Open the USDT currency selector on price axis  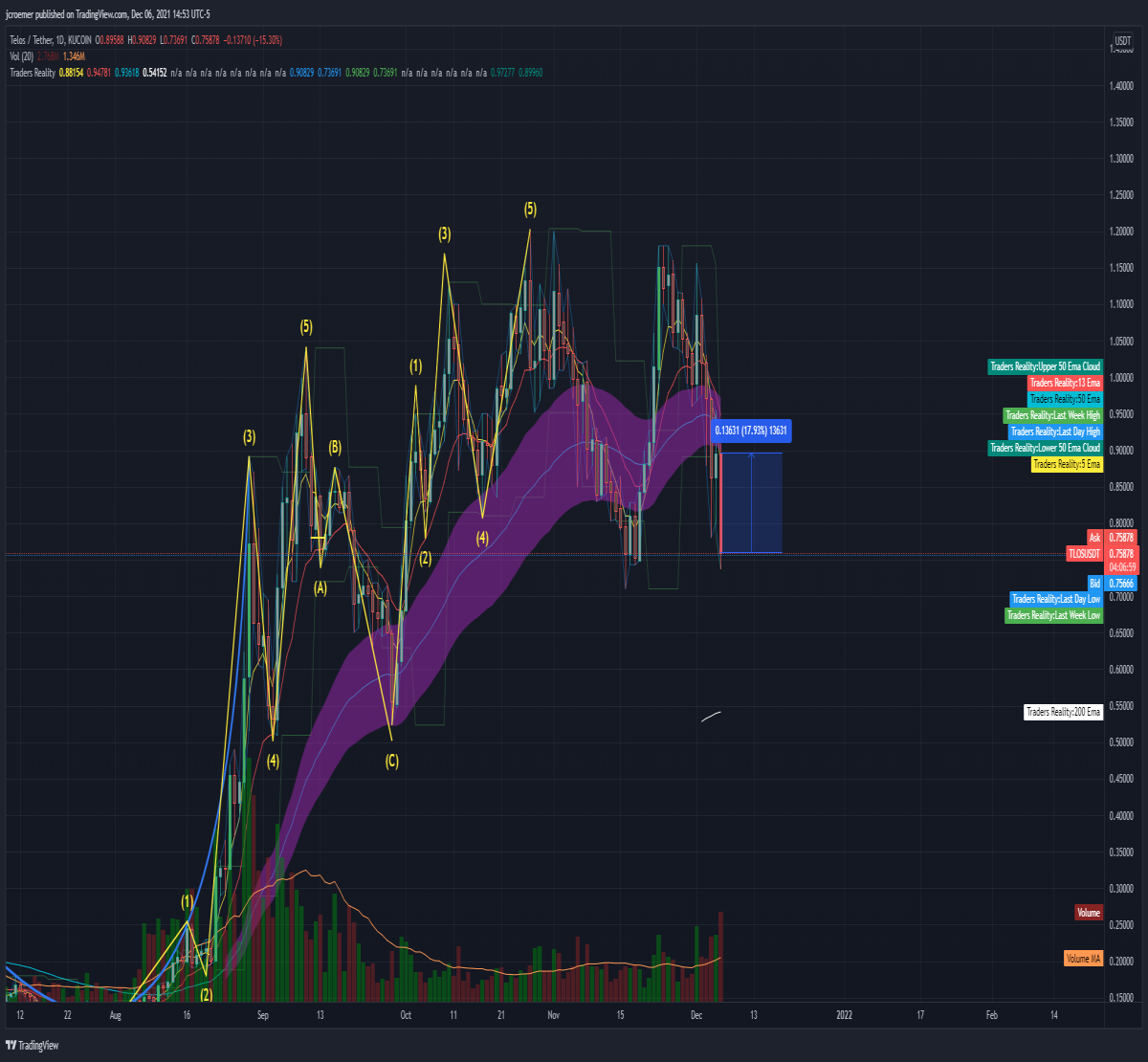pyautogui.click(x=1123, y=40)
